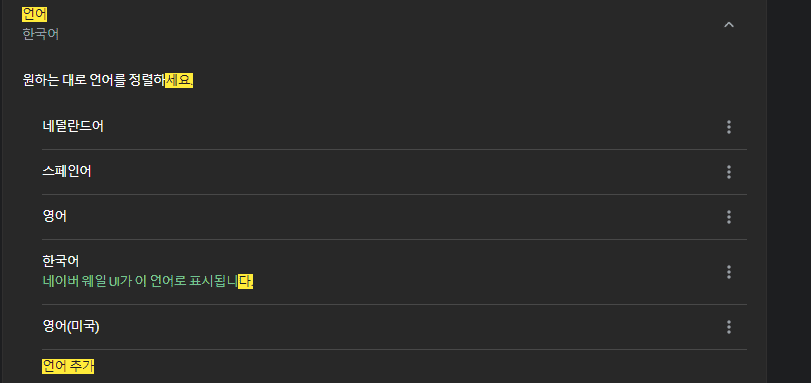Image resolution: width=811 pixels, height=383 pixels.
Task: Select the 한국어 label in the list
Action: click(61, 261)
